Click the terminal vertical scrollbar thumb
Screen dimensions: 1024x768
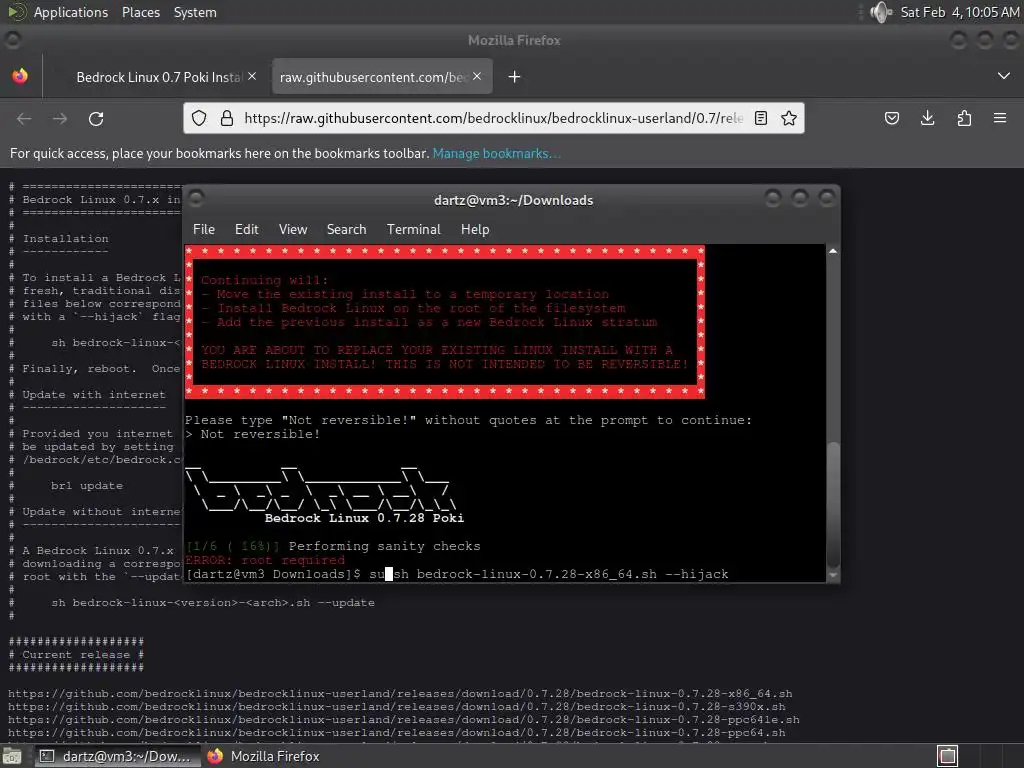[833, 505]
